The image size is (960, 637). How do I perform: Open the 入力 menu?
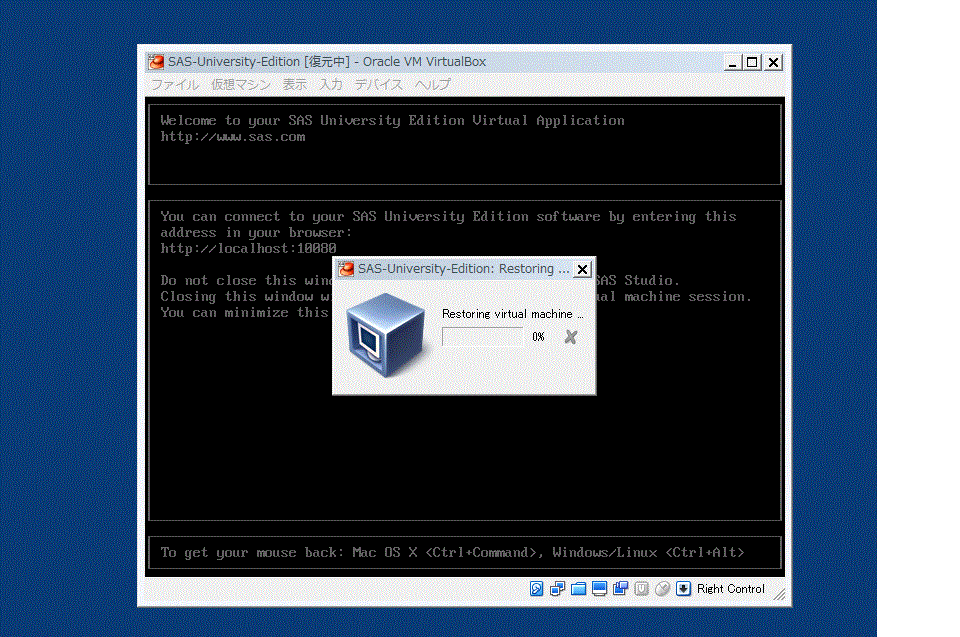tap(331, 85)
